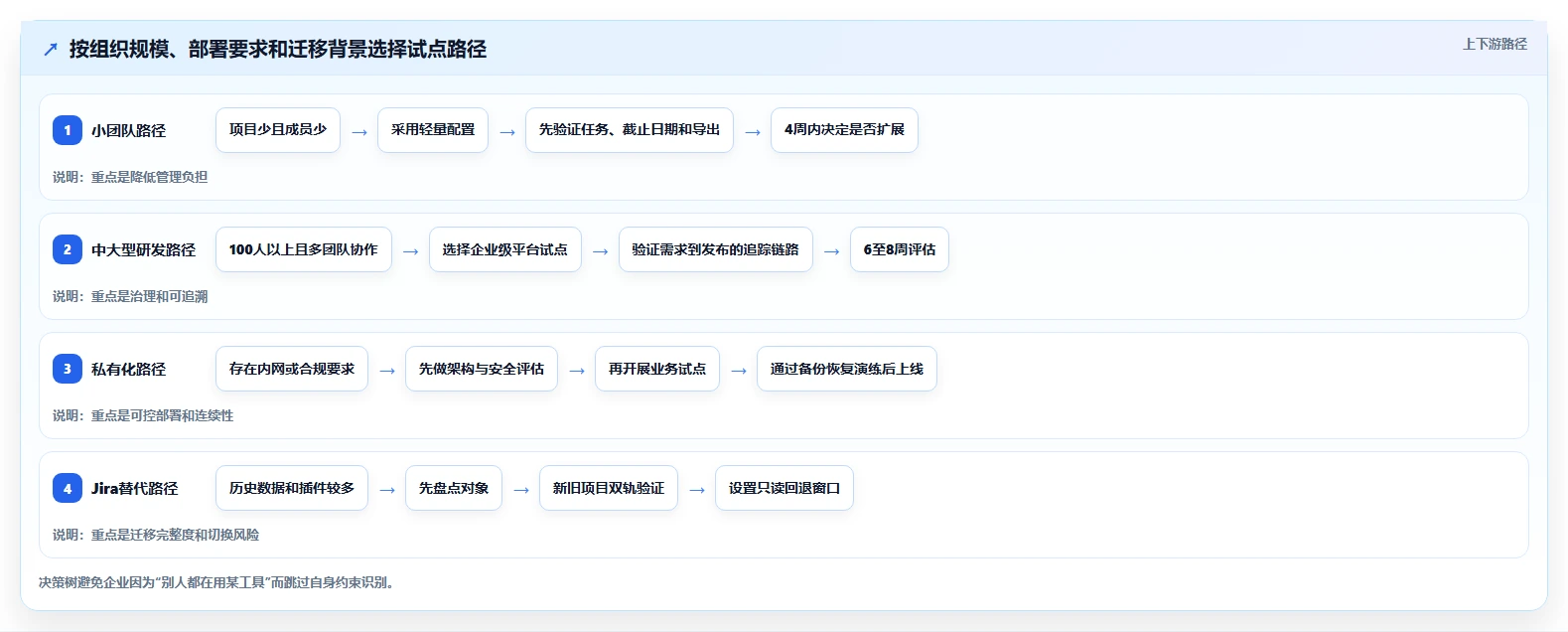Click the 选择企业级平台试点 step
1568x632 pixels.
pyautogui.click(x=505, y=249)
